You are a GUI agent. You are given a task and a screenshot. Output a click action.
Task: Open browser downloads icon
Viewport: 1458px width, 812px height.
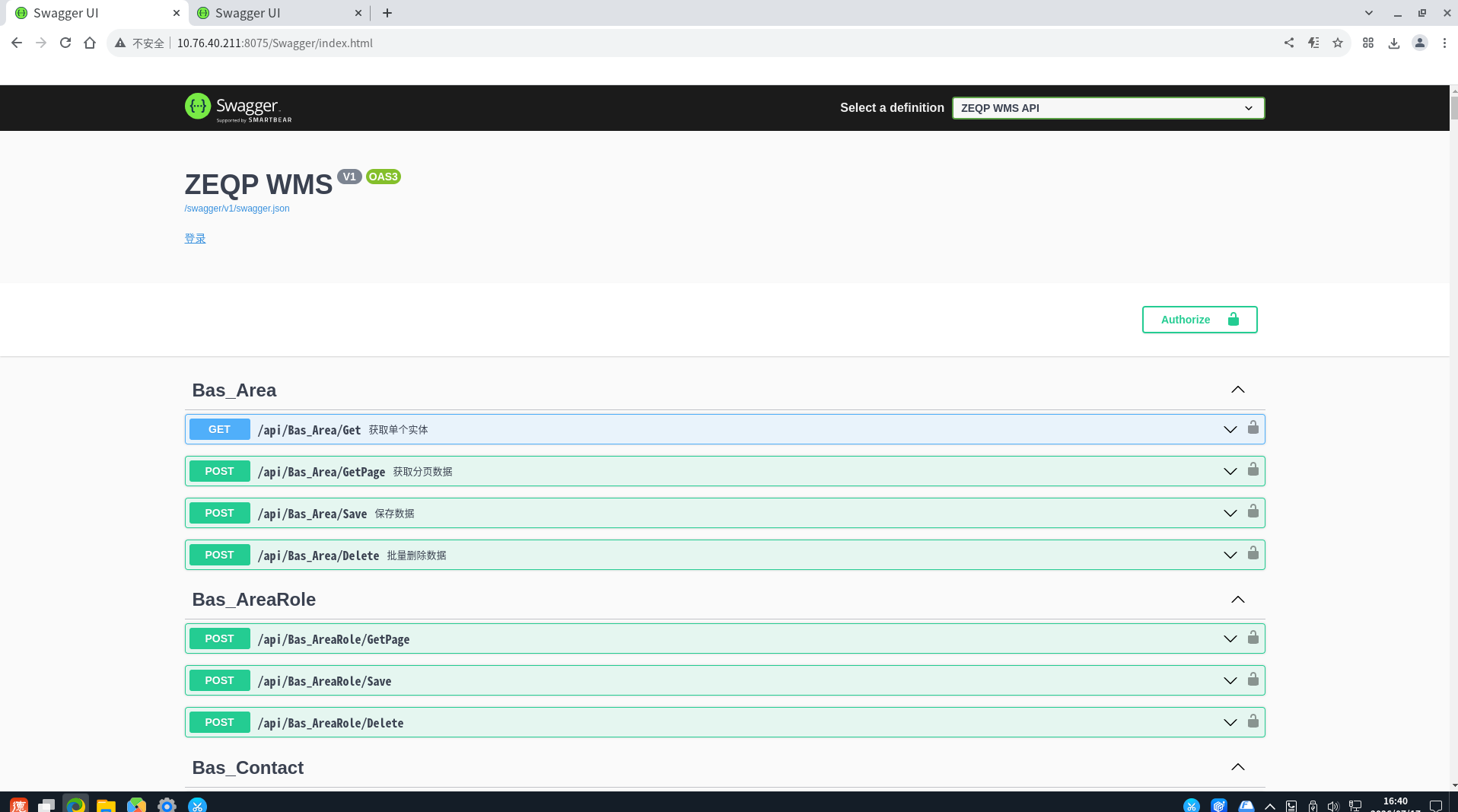point(1394,43)
